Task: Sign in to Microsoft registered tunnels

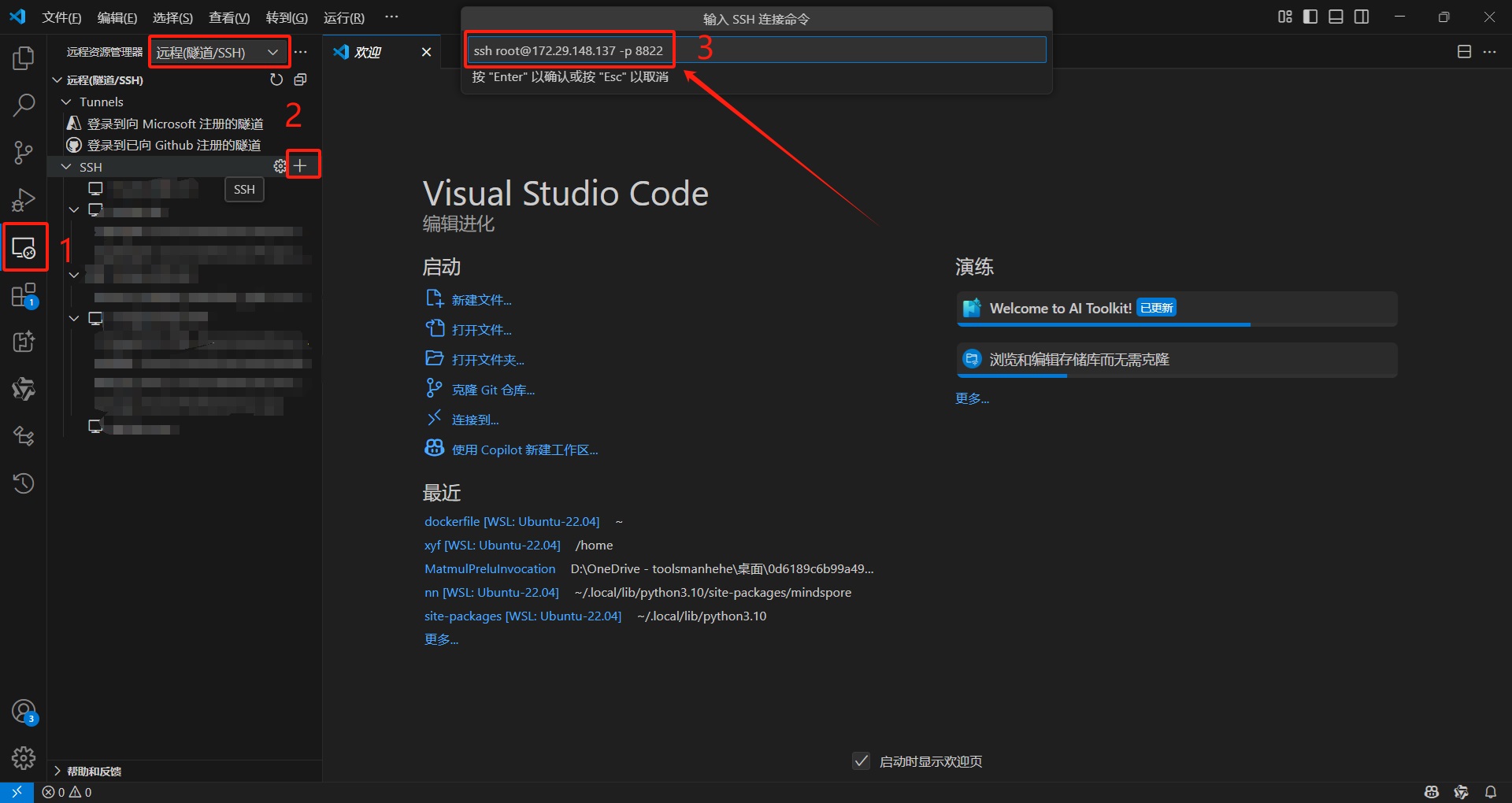Action: [175, 124]
